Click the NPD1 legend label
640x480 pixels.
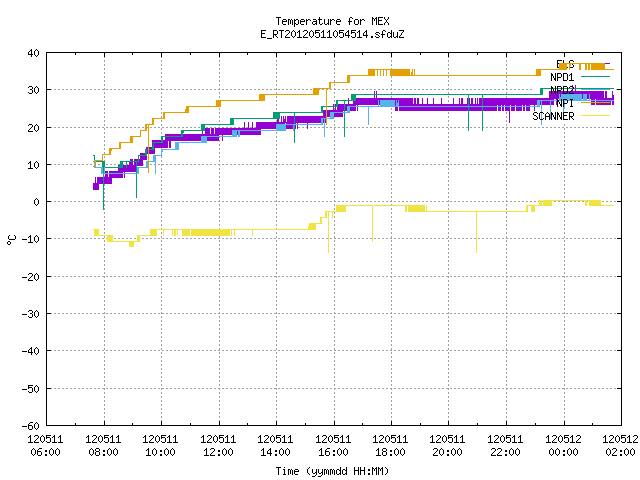(x=562, y=77)
